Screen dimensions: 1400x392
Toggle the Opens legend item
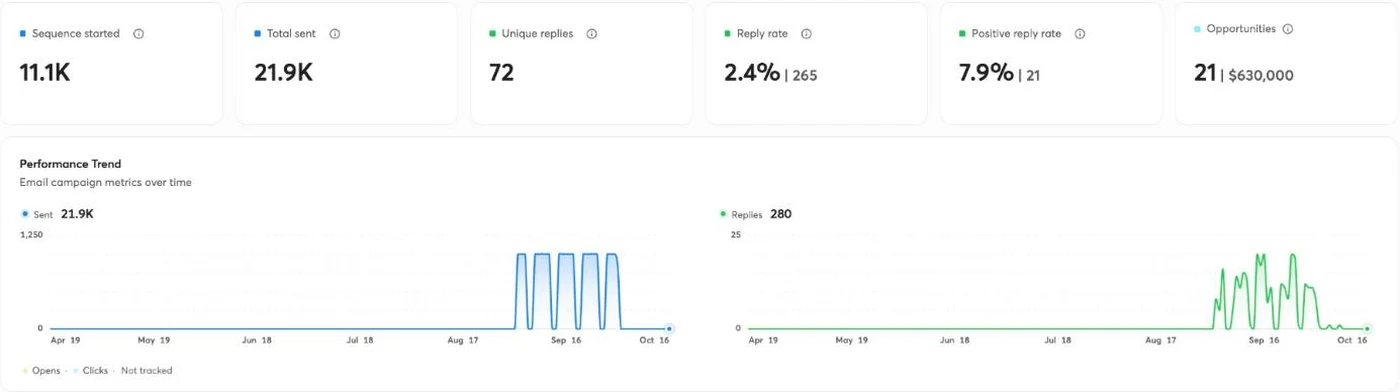[x=41, y=371]
